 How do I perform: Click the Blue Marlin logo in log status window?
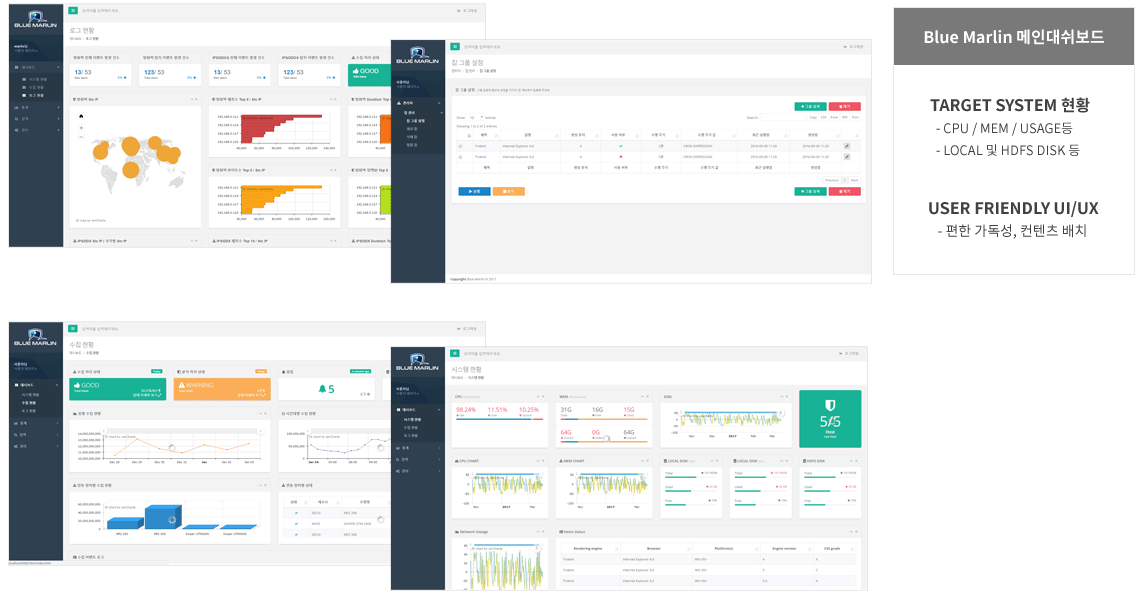(x=36, y=18)
